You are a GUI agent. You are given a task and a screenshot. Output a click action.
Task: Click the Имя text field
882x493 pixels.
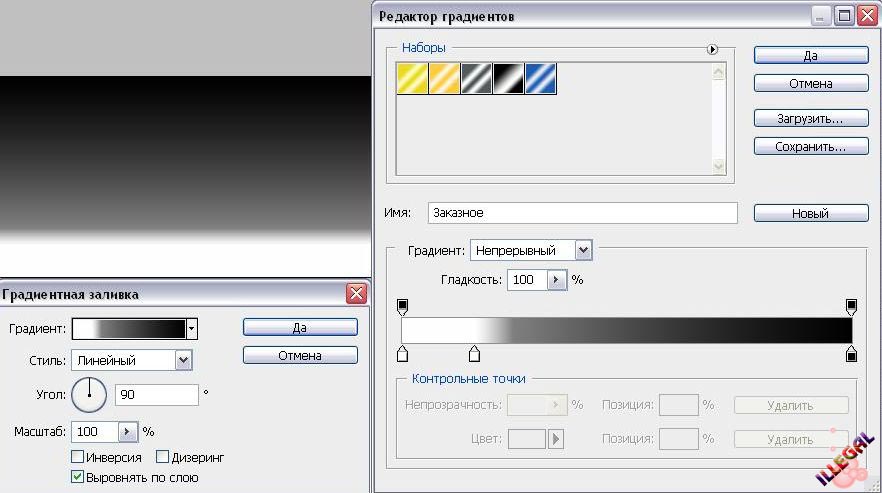582,213
